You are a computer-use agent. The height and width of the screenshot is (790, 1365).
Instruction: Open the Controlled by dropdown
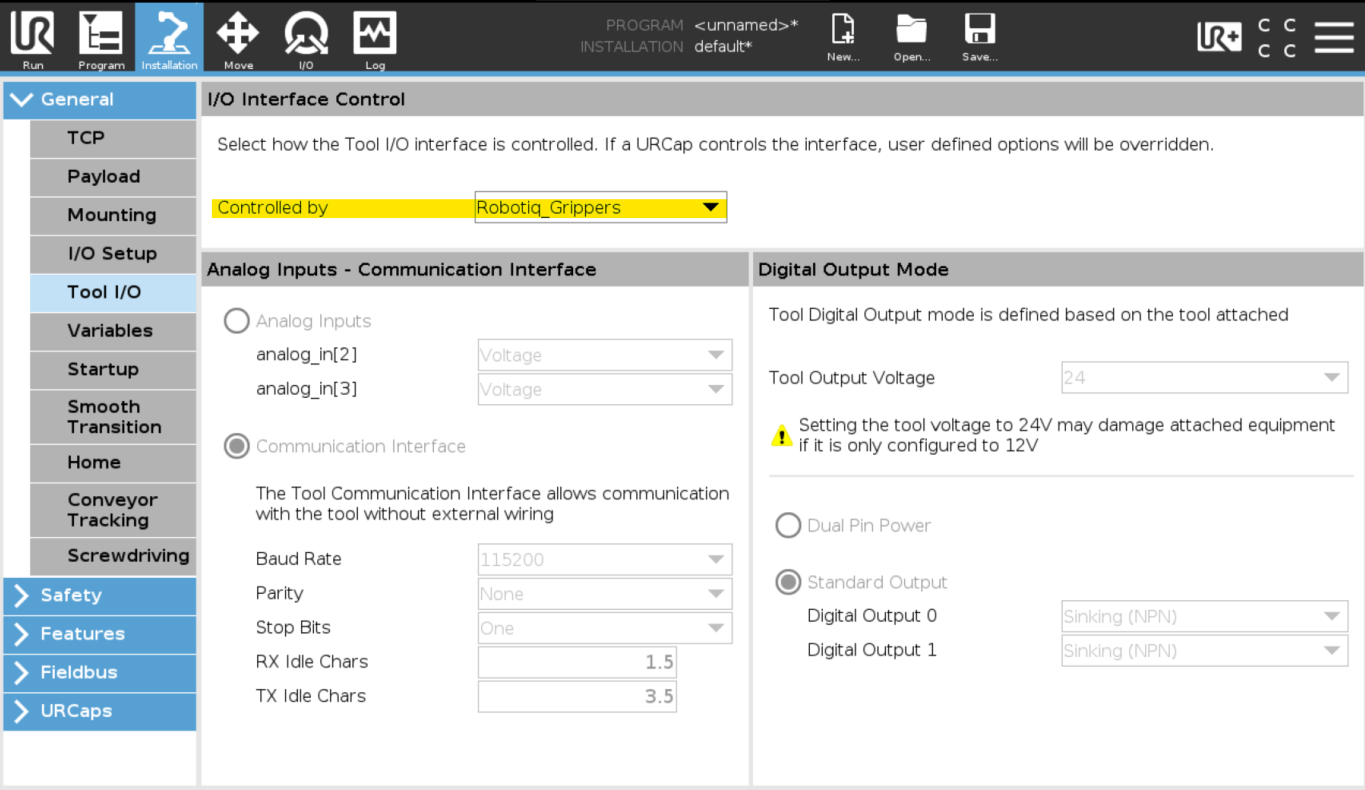[x=601, y=207]
